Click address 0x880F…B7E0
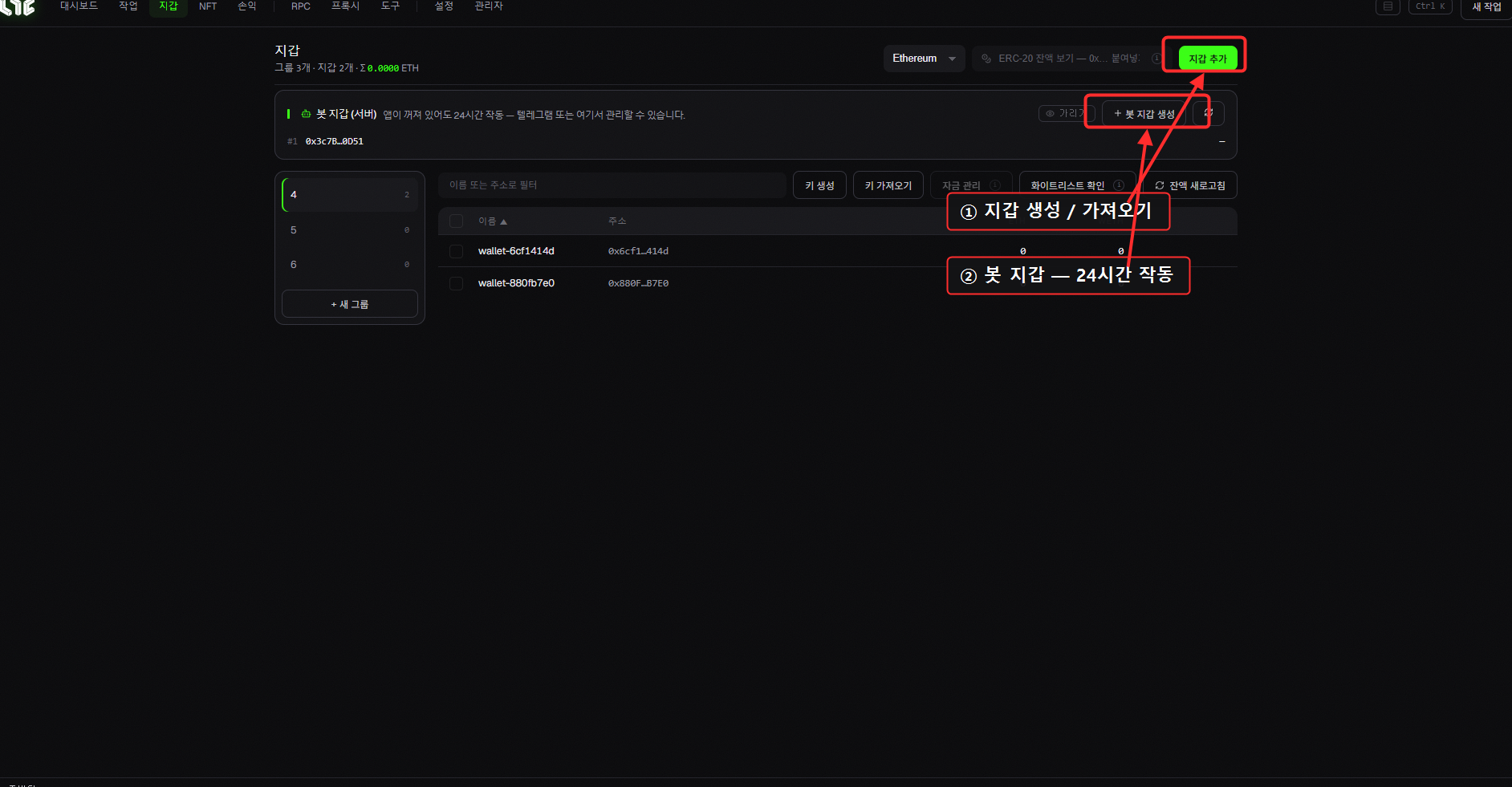The height and width of the screenshot is (787, 1512). [638, 283]
